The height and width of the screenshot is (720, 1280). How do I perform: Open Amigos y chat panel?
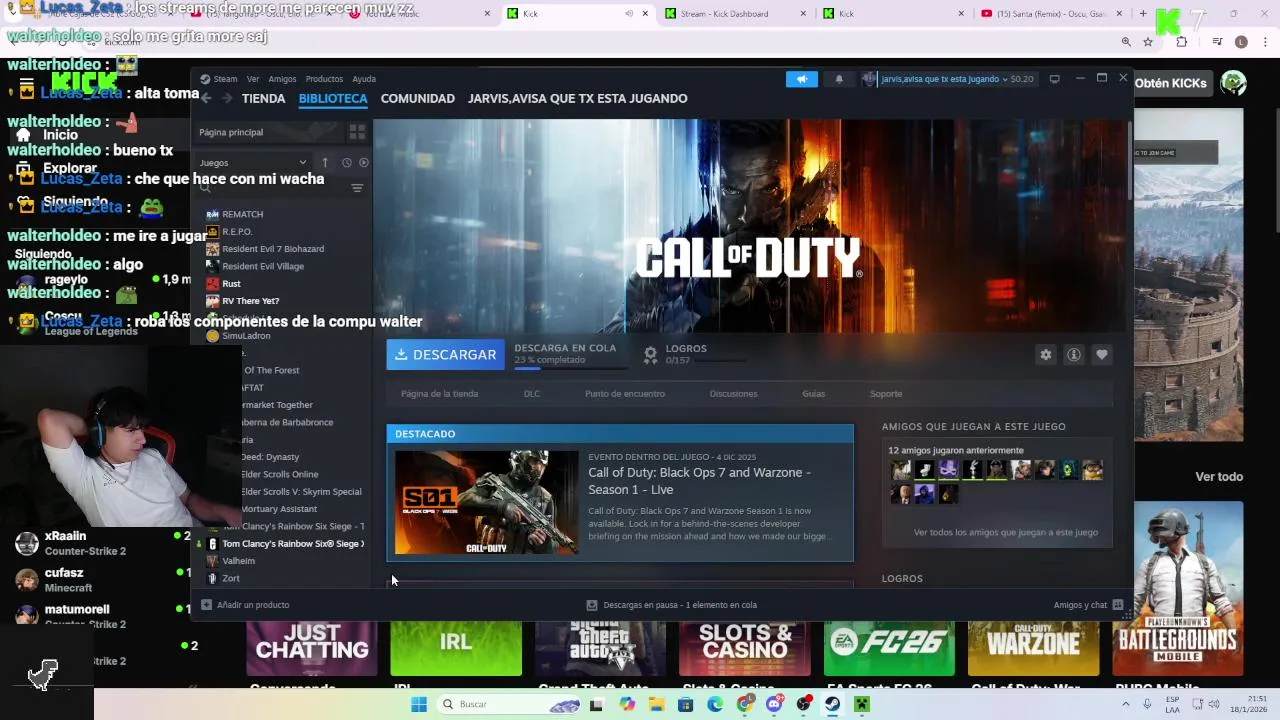1088,604
